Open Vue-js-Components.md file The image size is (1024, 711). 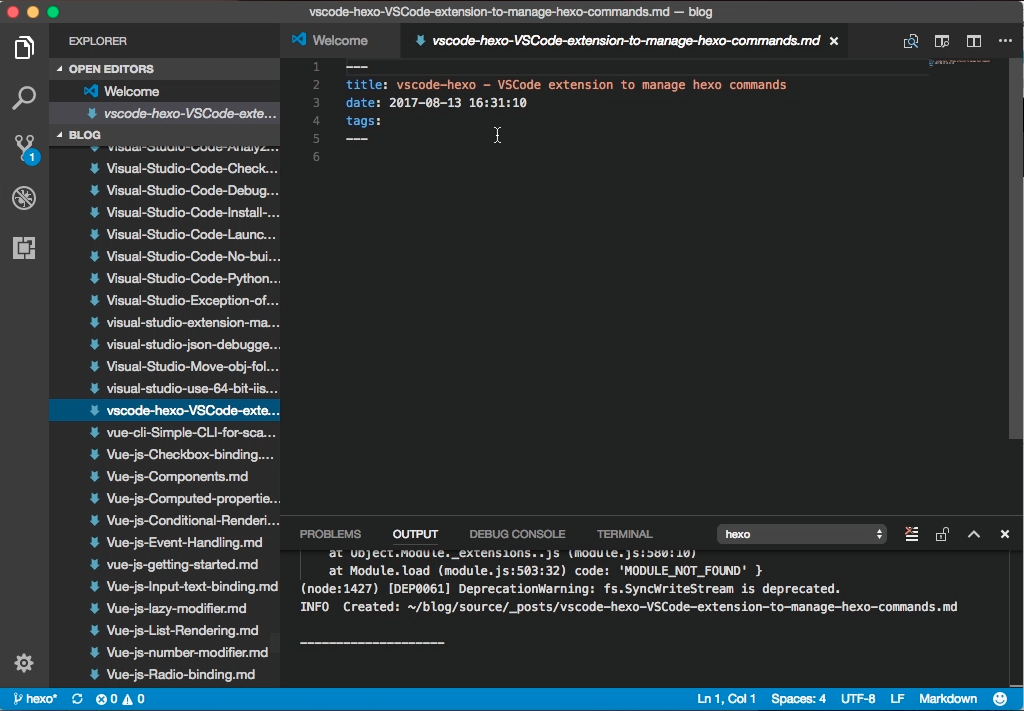(x=165, y=477)
